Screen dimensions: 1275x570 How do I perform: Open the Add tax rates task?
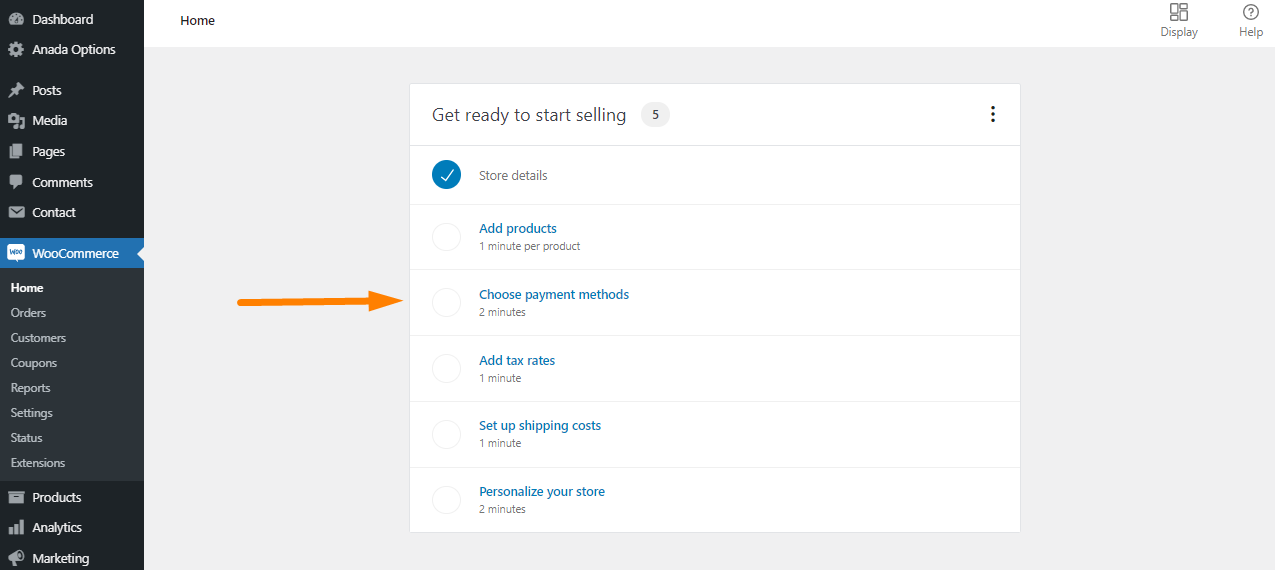[x=517, y=360]
